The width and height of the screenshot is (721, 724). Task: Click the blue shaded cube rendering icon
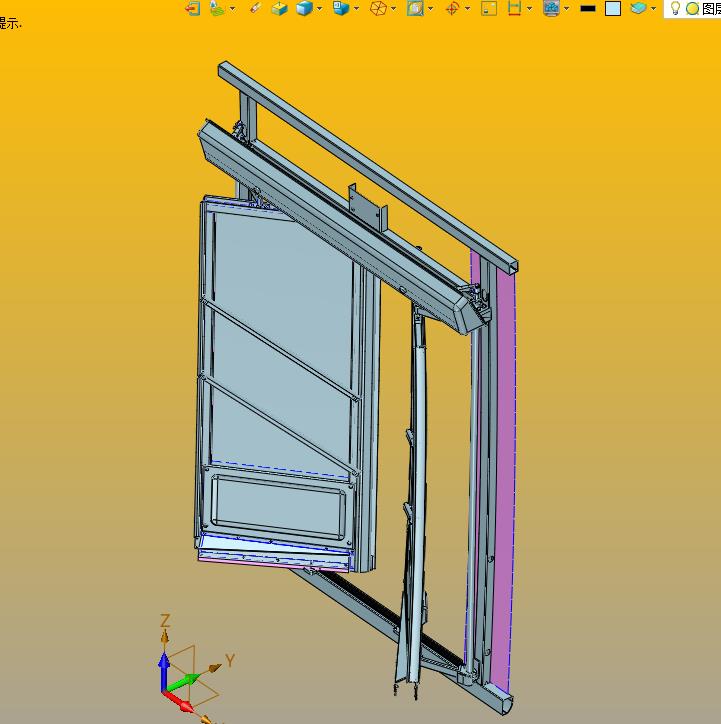click(x=304, y=8)
